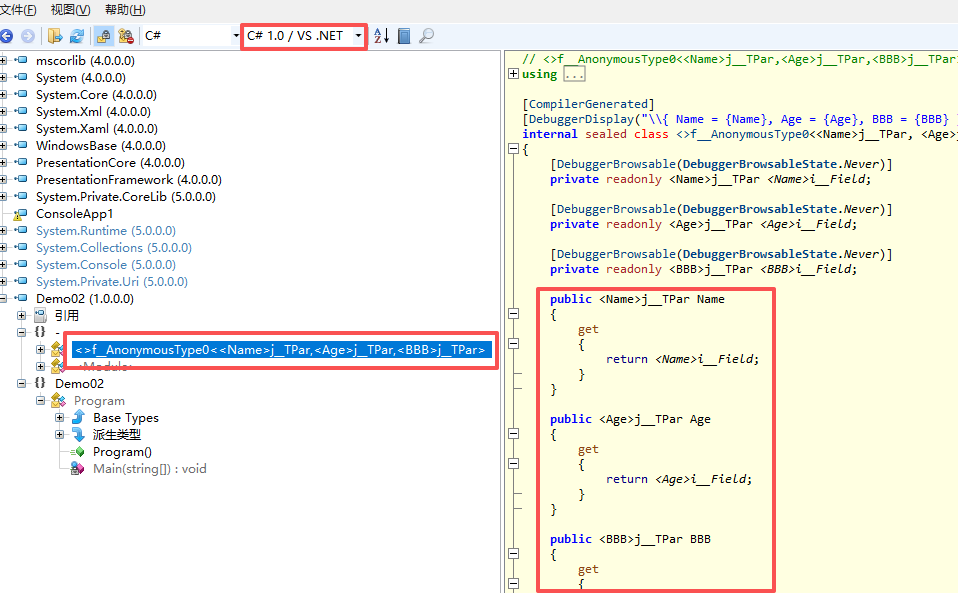958x593 pixels.
Task: Select the ConsoleApp1 assembly node
Action: tap(75, 214)
